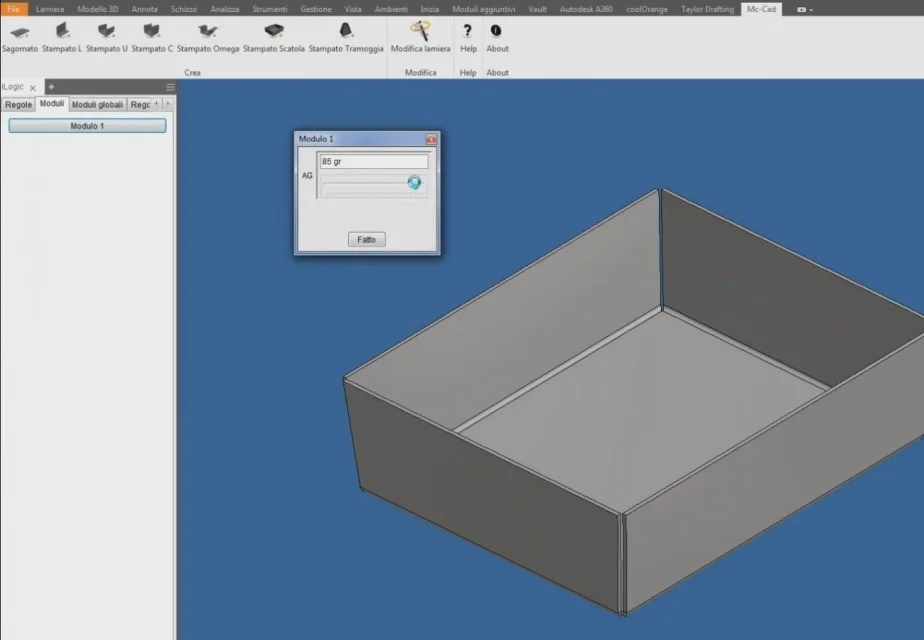Create a Stampato Scatola box
Screen dimensions: 924x640
274,38
